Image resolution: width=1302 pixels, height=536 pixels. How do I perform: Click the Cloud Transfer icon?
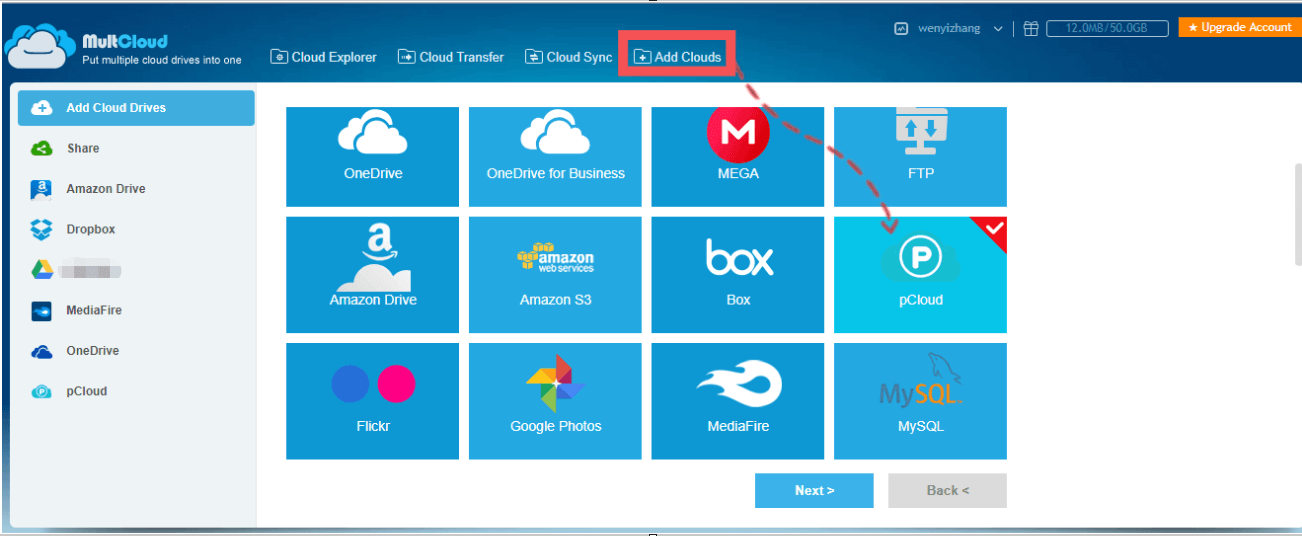tap(406, 57)
